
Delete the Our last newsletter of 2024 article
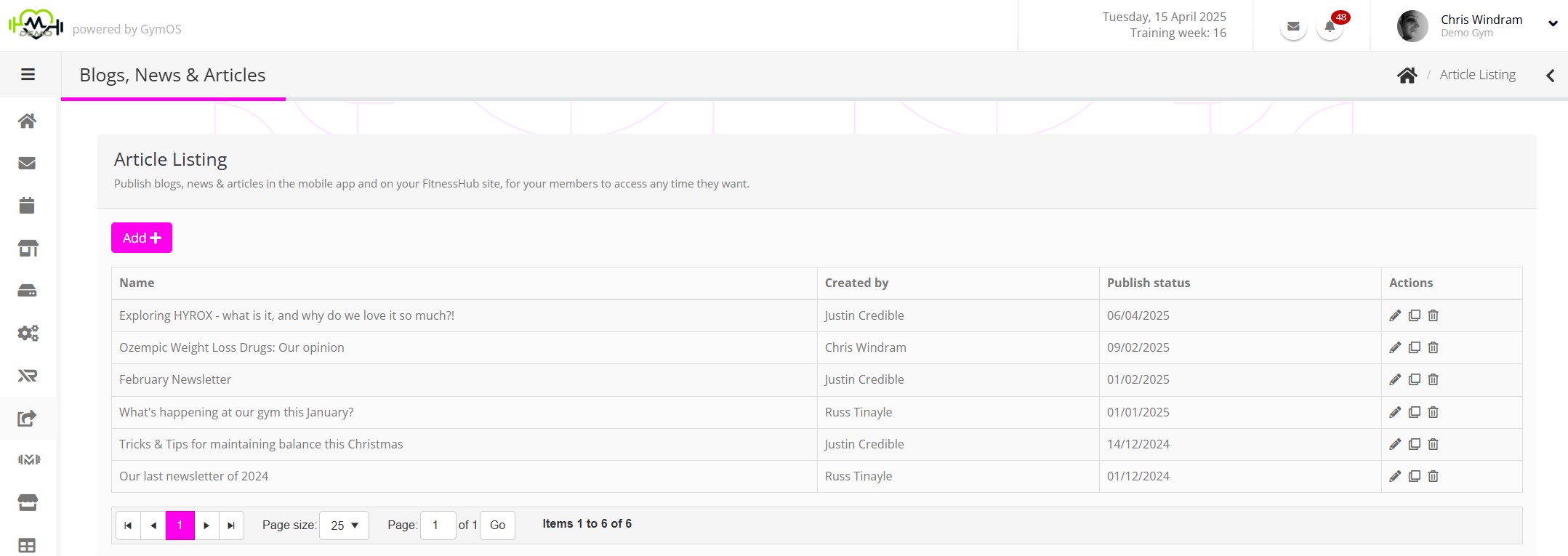pyautogui.click(x=1433, y=476)
